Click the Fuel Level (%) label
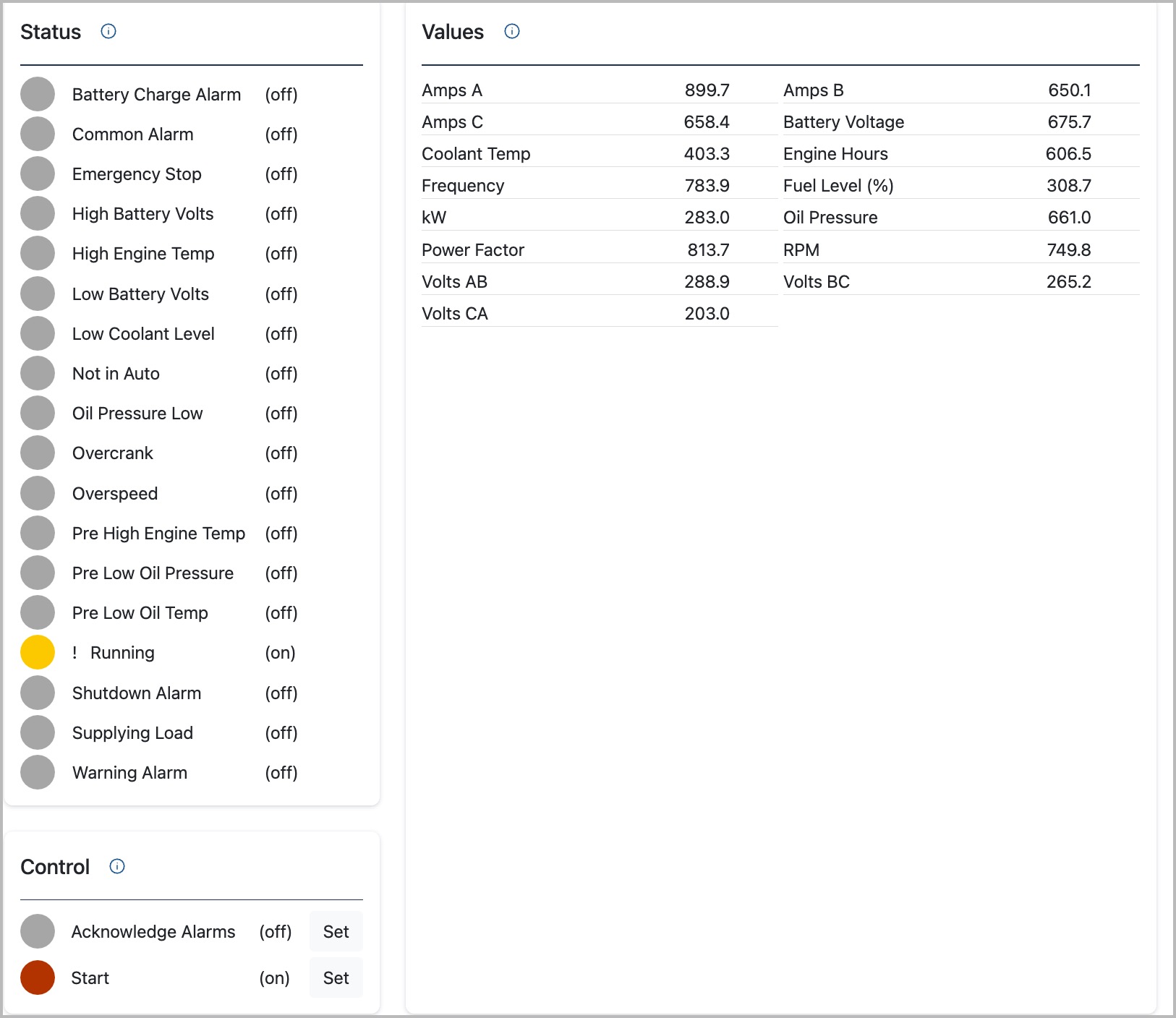Screen dimensions: 1176x1018 tap(838, 185)
